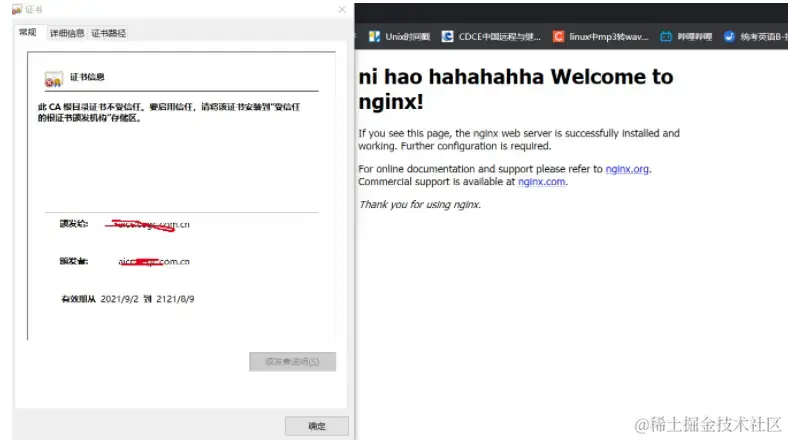
Task: Open the nginx.com link
Action: pos(542,182)
